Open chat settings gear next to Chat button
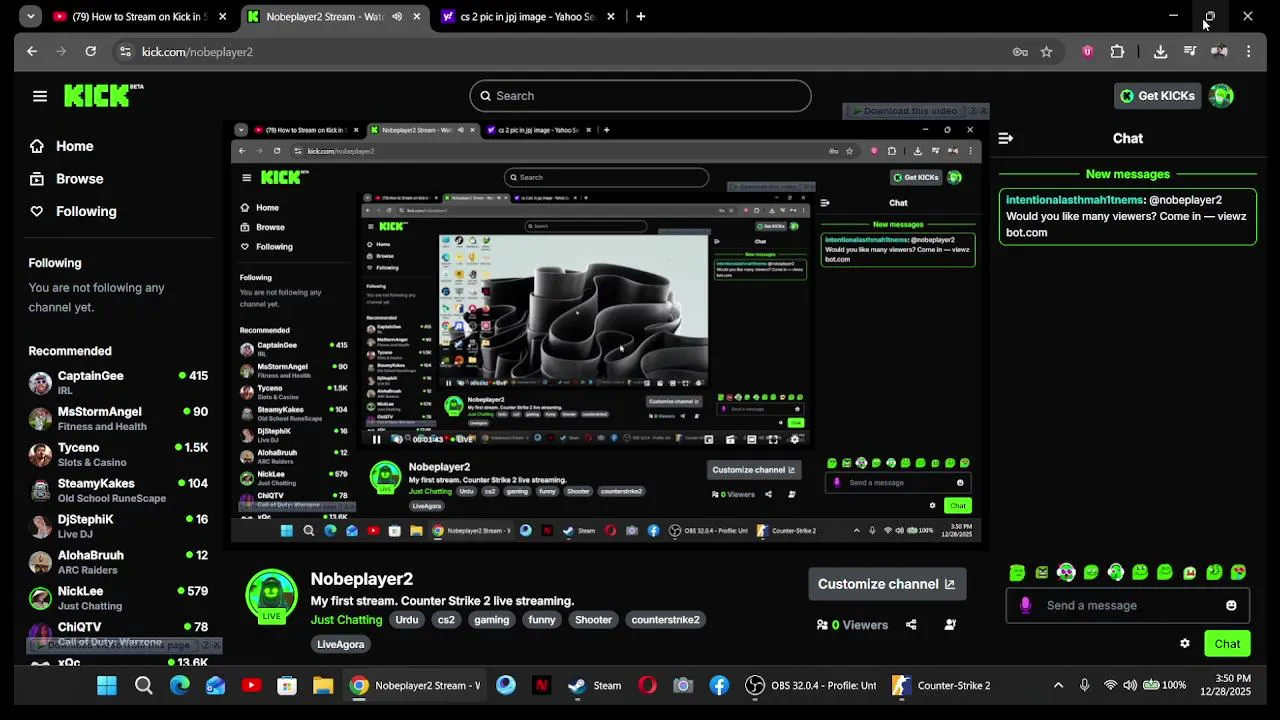1280x720 pixels. 1185,644
